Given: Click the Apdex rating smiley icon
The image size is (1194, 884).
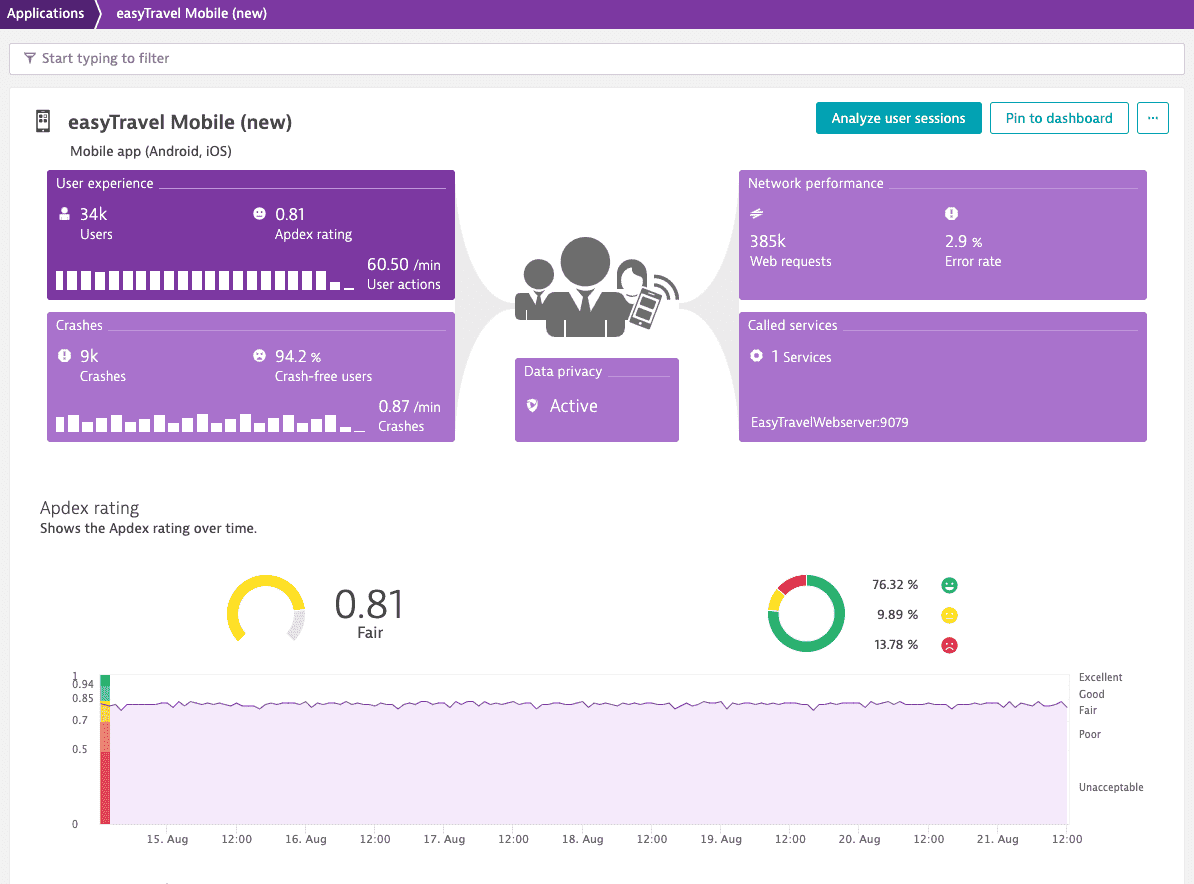Looking at the screenshot, I should [x=260, y=214].
